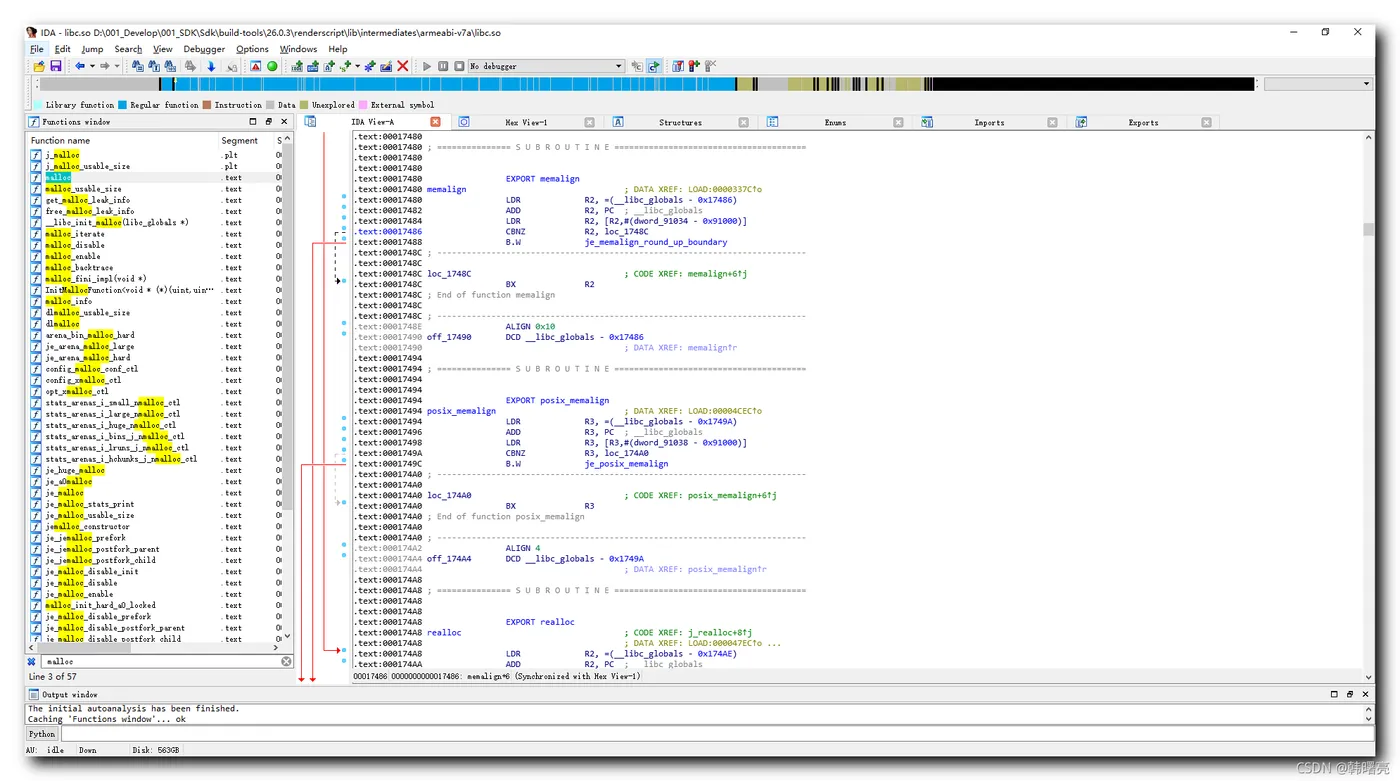The width and height of the screenshot is (1400, 781).
Task: Click the Stop process icon
Action: coord(459,66)
